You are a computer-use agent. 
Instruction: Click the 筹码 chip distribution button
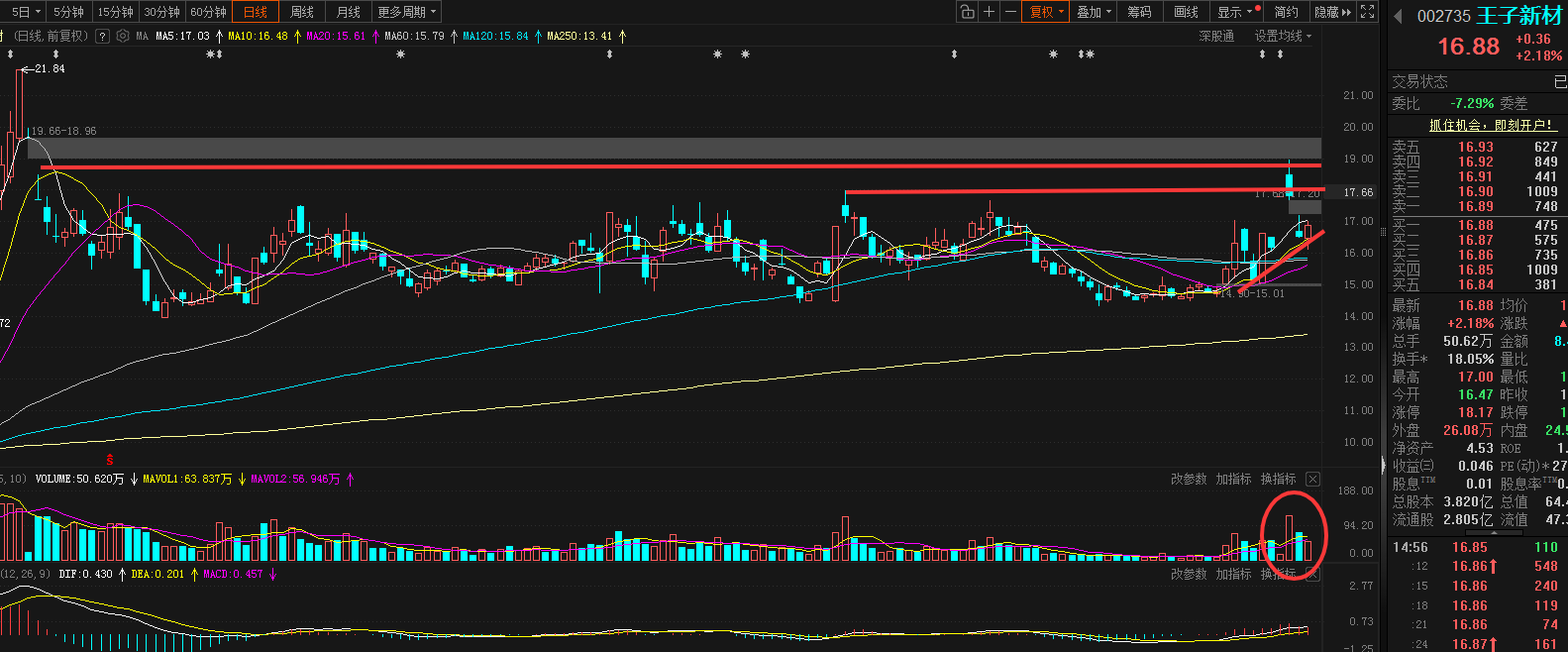coord(1140,12)
